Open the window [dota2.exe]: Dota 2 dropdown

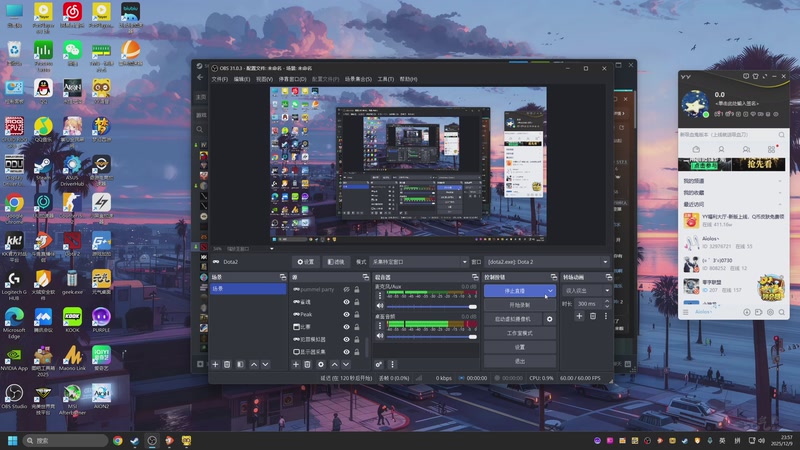point(547,262)
